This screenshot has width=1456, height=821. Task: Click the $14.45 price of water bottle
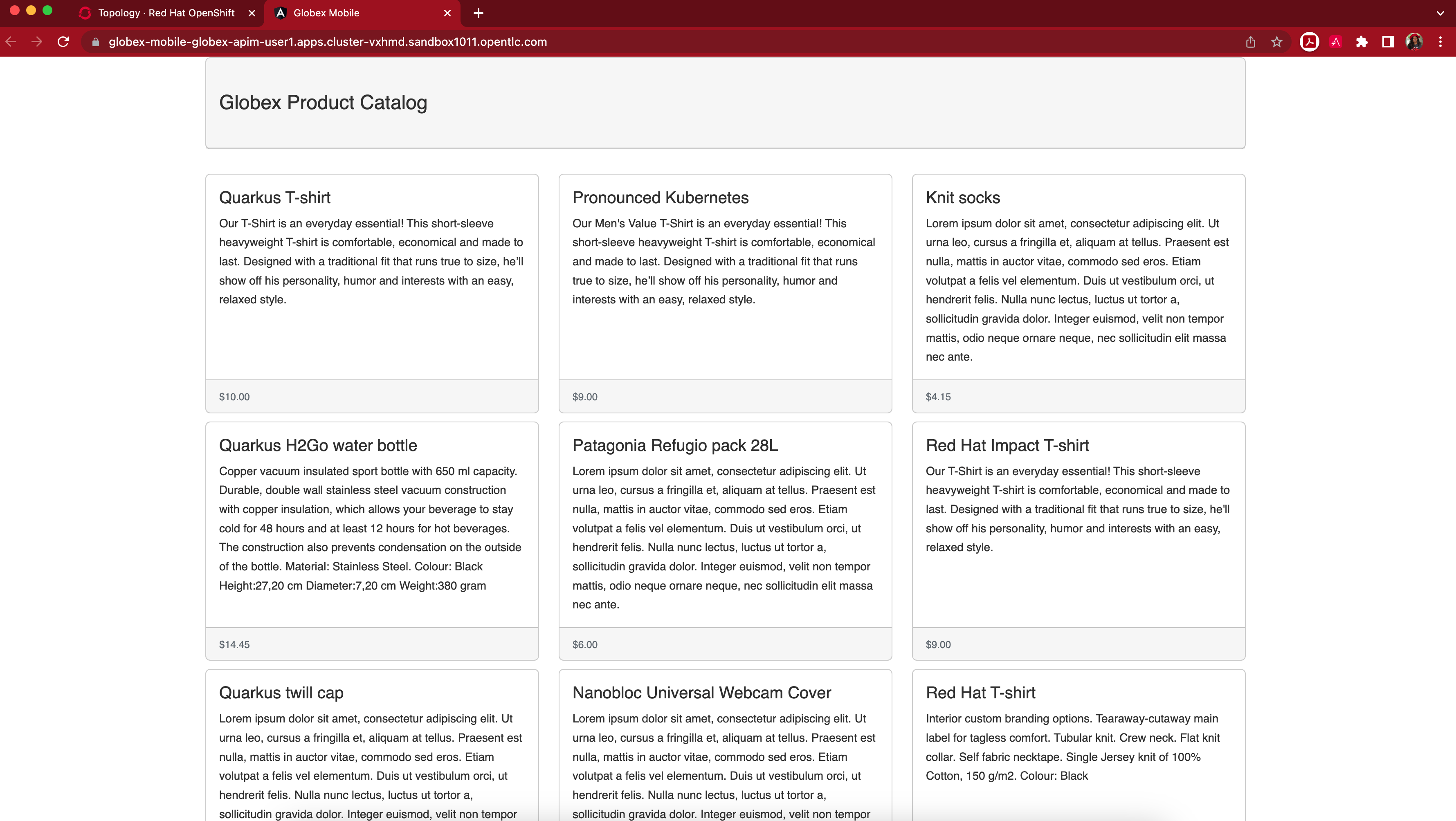pos(234,644)
